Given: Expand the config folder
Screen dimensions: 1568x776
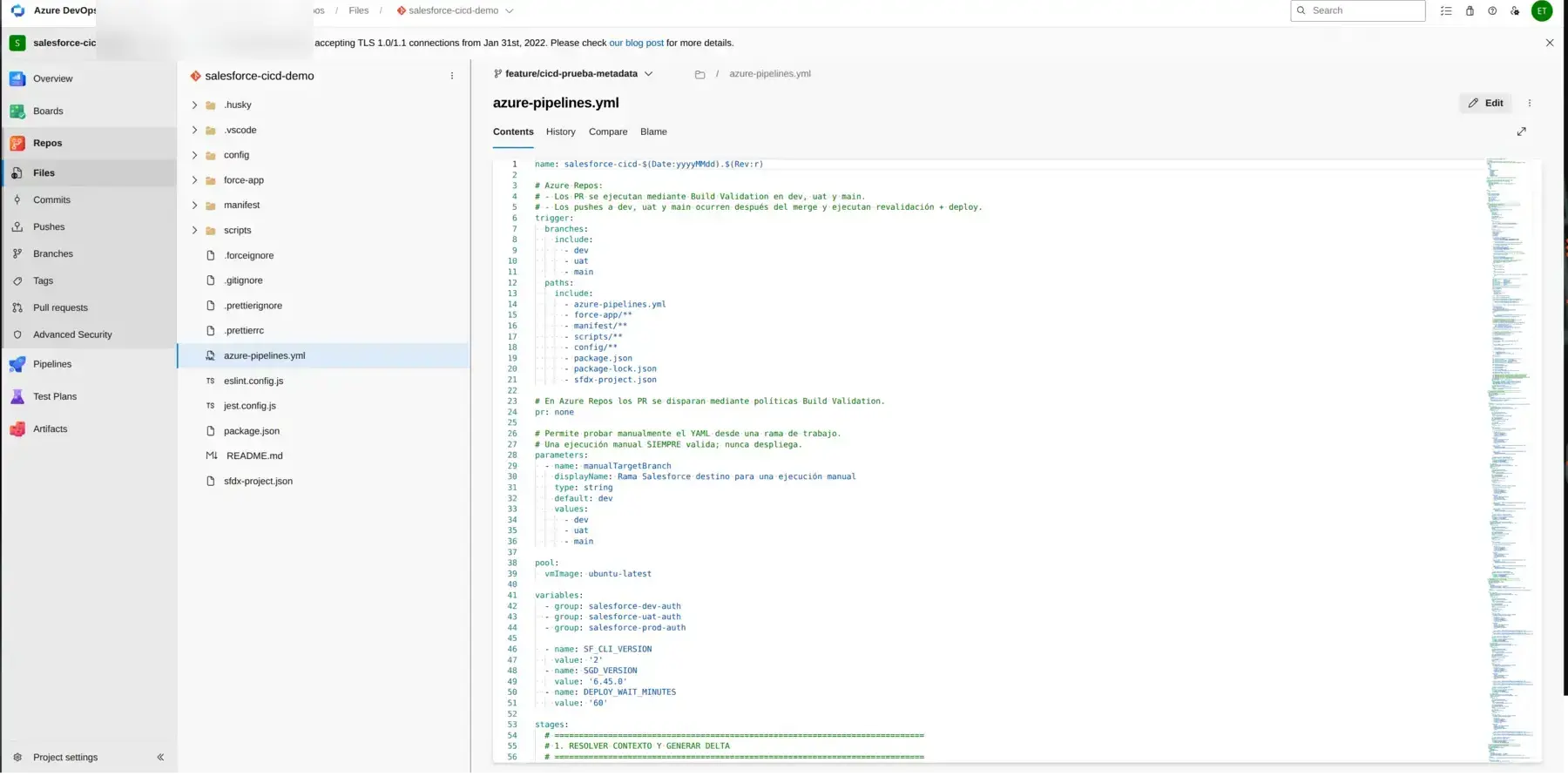Looking at the screenshot, I should [194, 155].
